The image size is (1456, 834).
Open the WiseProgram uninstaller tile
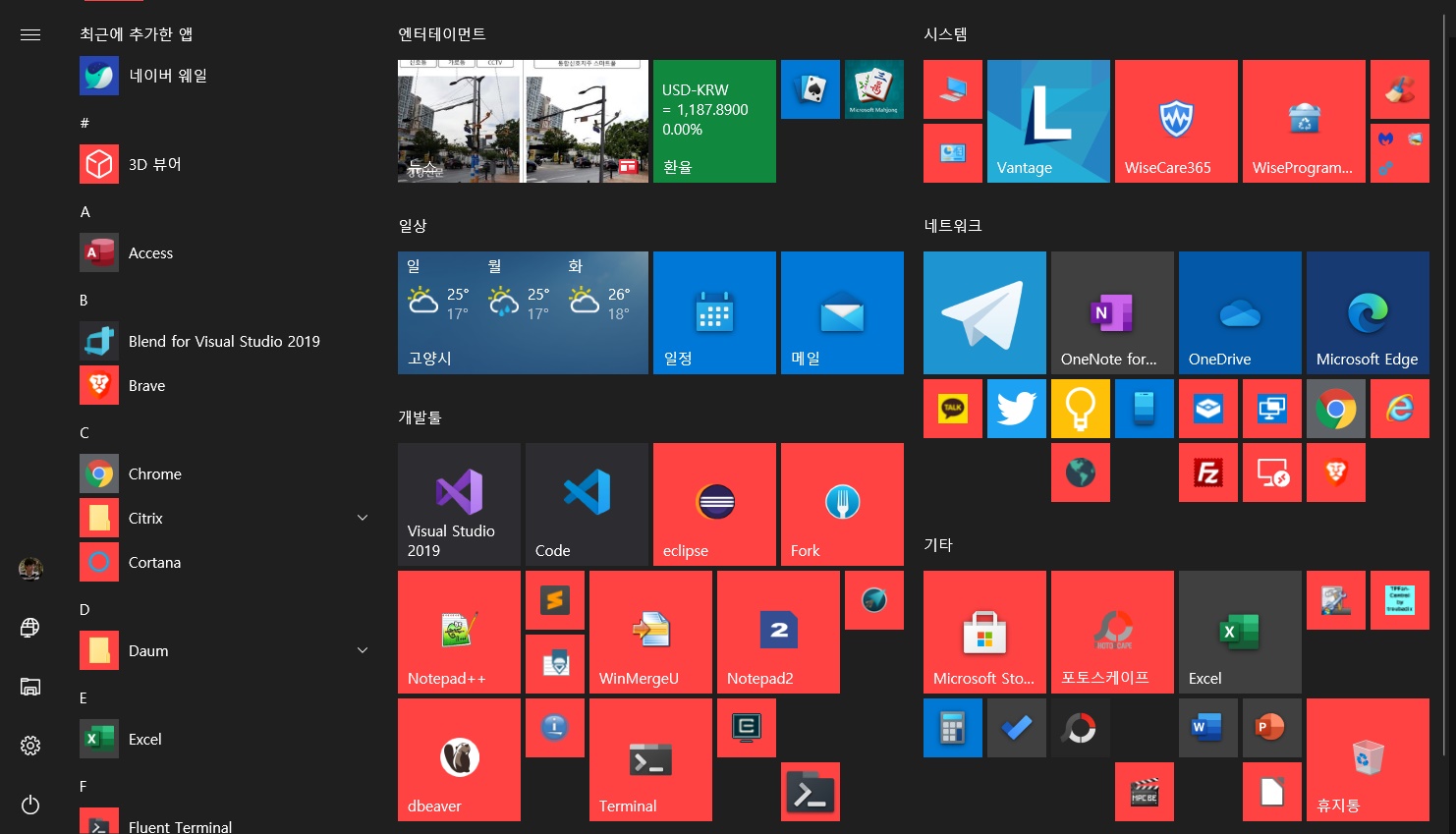[1304, 121]
